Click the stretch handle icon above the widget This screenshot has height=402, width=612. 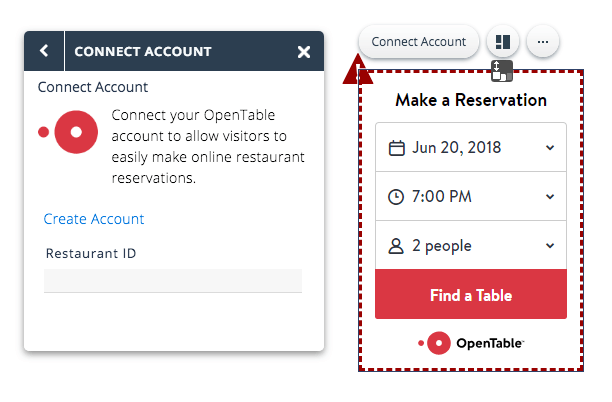click(502, 70)
